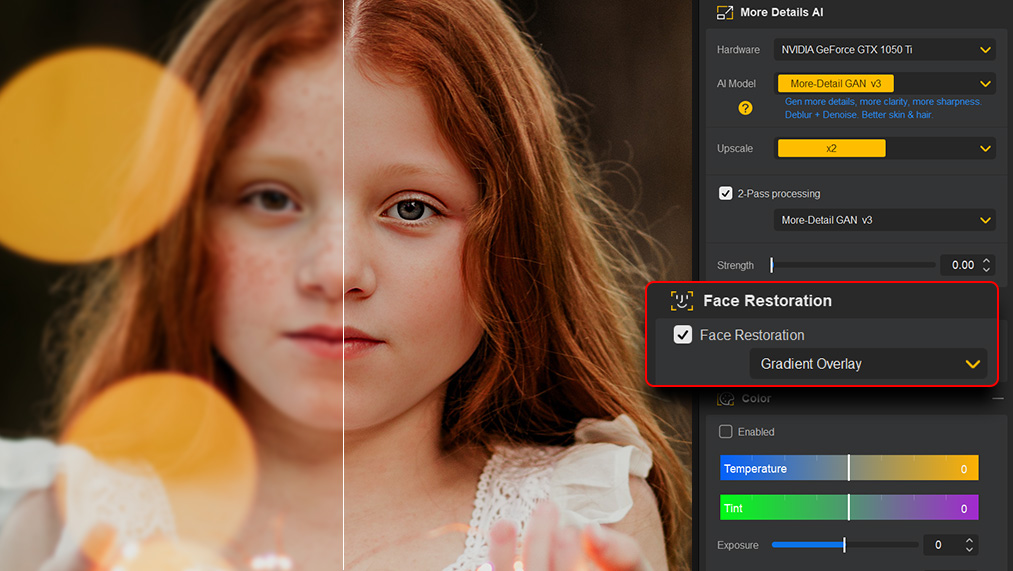Click the Temperature color slider
1013x571 pixels.
tap(848, 468)
